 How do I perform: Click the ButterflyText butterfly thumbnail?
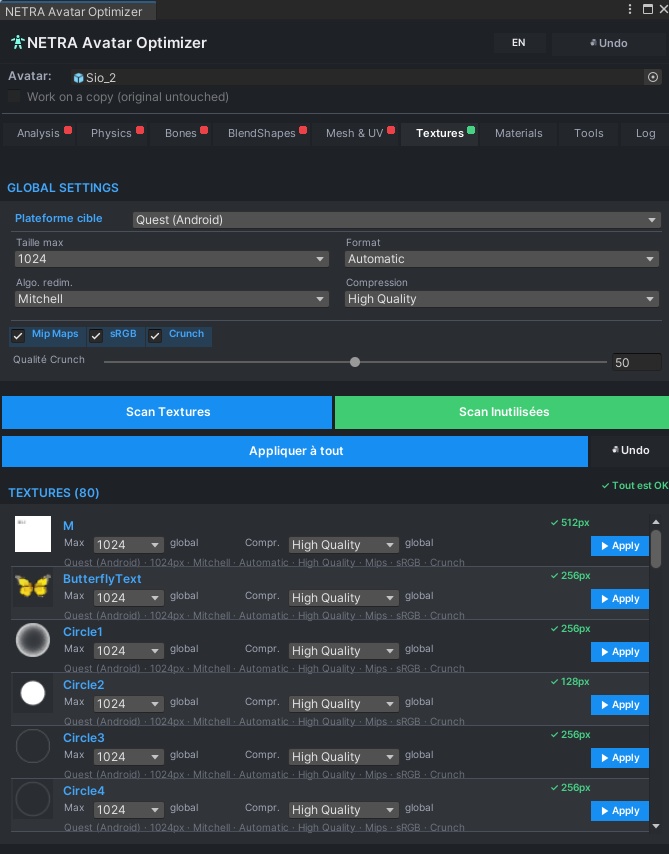pos(33,587)
